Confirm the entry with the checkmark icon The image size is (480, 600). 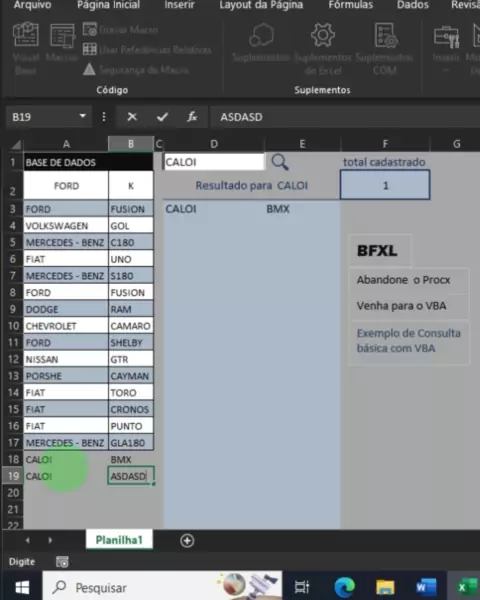pyautogui.click(x=162, y=117)
